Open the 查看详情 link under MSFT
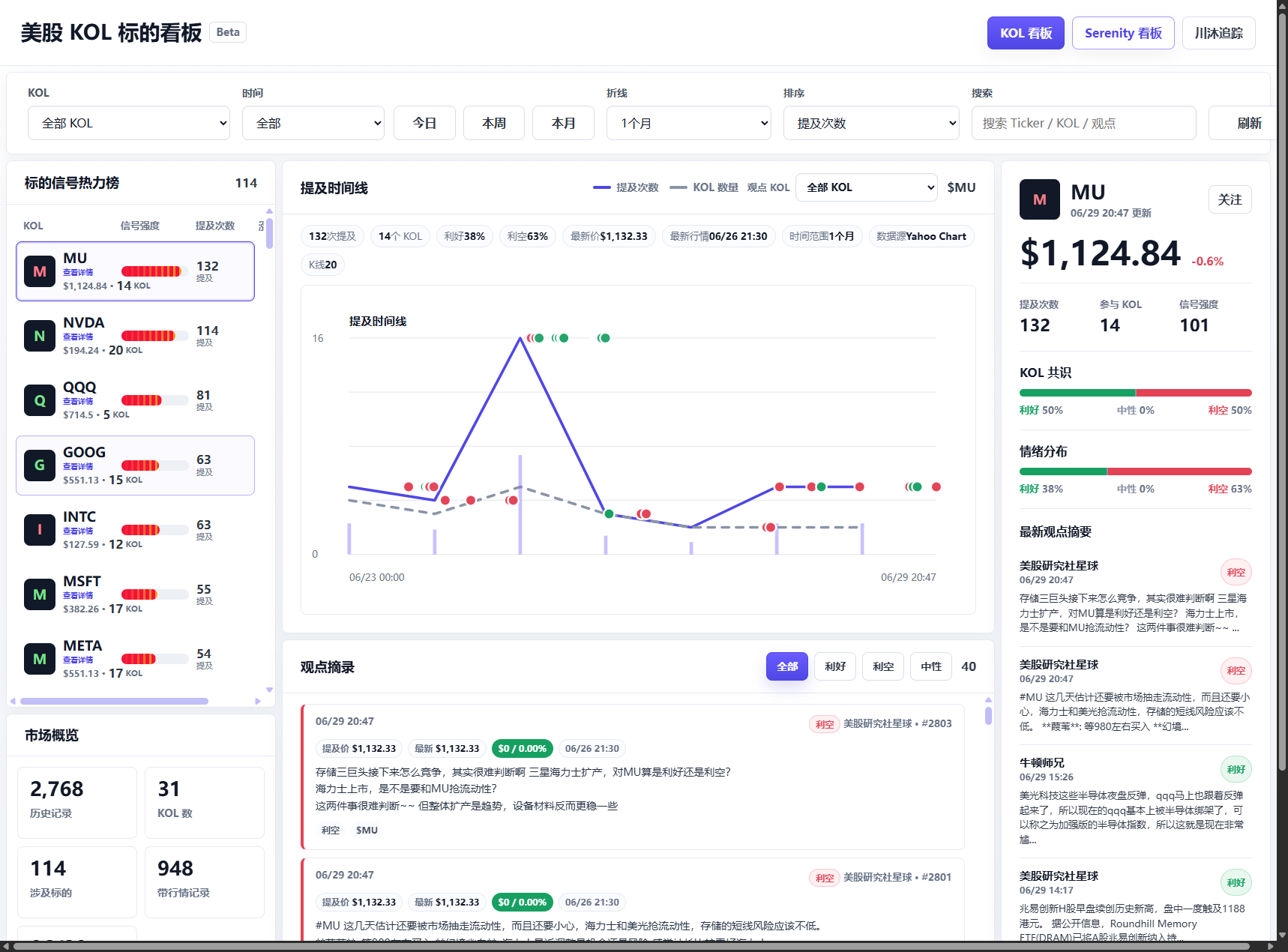1288x952 pixels. click(x=78, y=596)
